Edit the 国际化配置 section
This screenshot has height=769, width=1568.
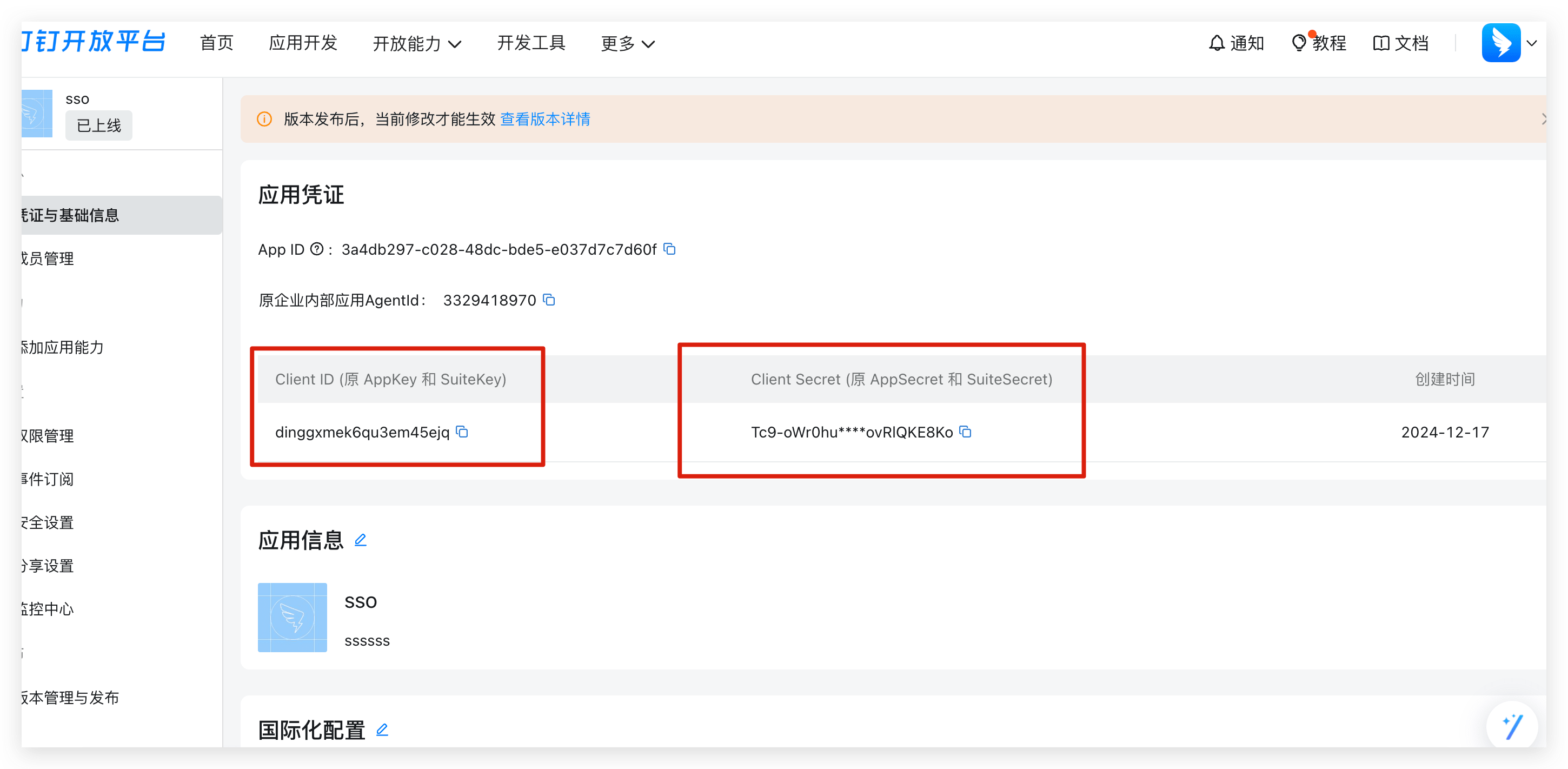(382, 730)
